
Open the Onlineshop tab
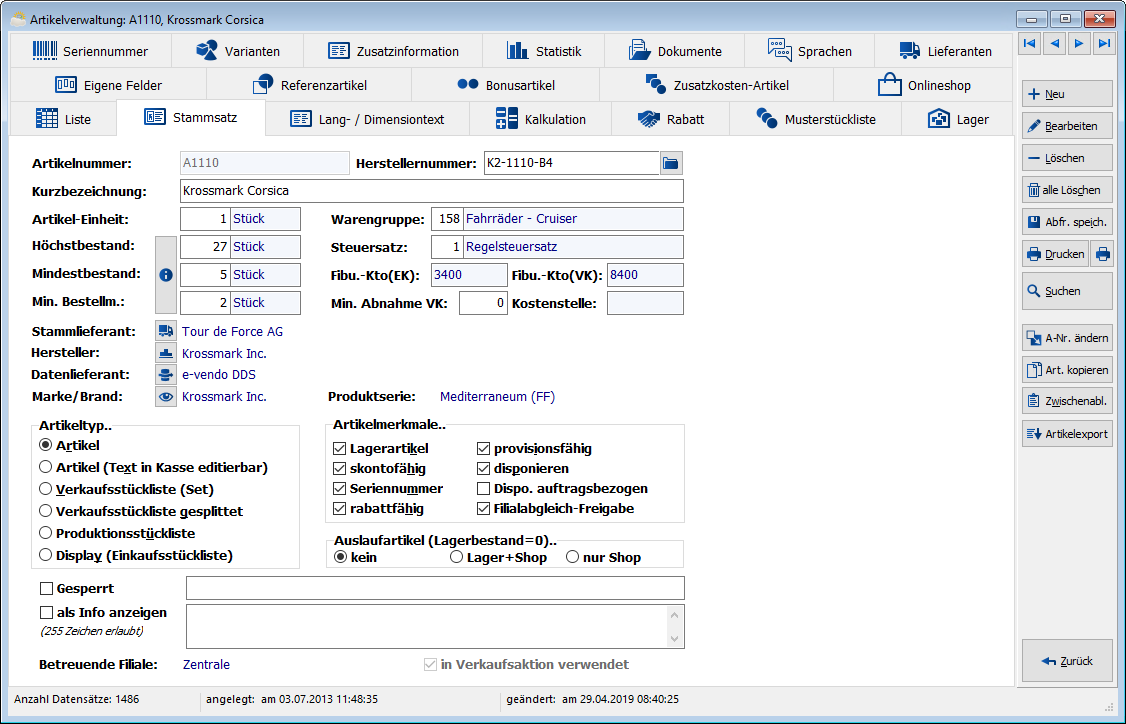click(x=923, y=85)
